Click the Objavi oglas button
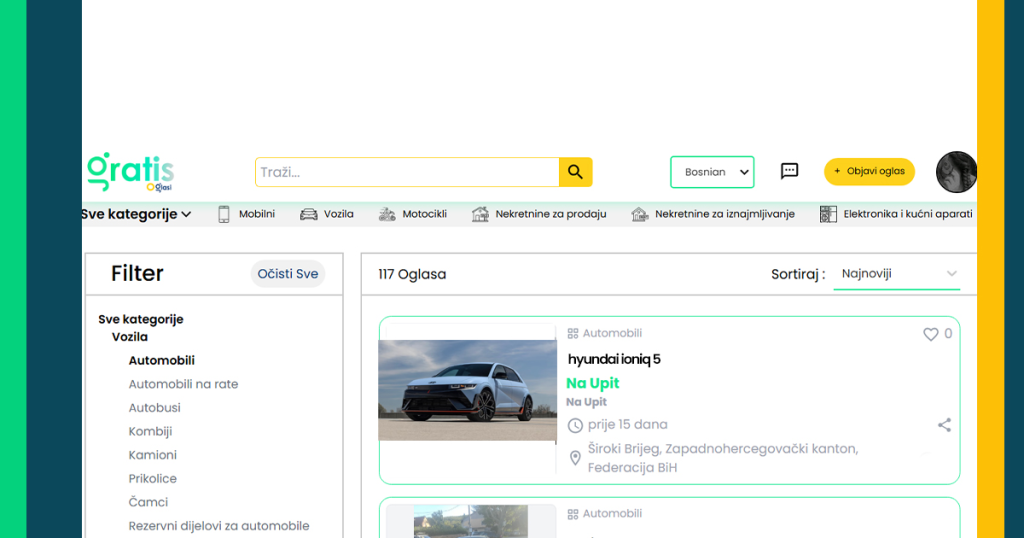This screenshot has height=538, width=1024. [x=869, y=171]
